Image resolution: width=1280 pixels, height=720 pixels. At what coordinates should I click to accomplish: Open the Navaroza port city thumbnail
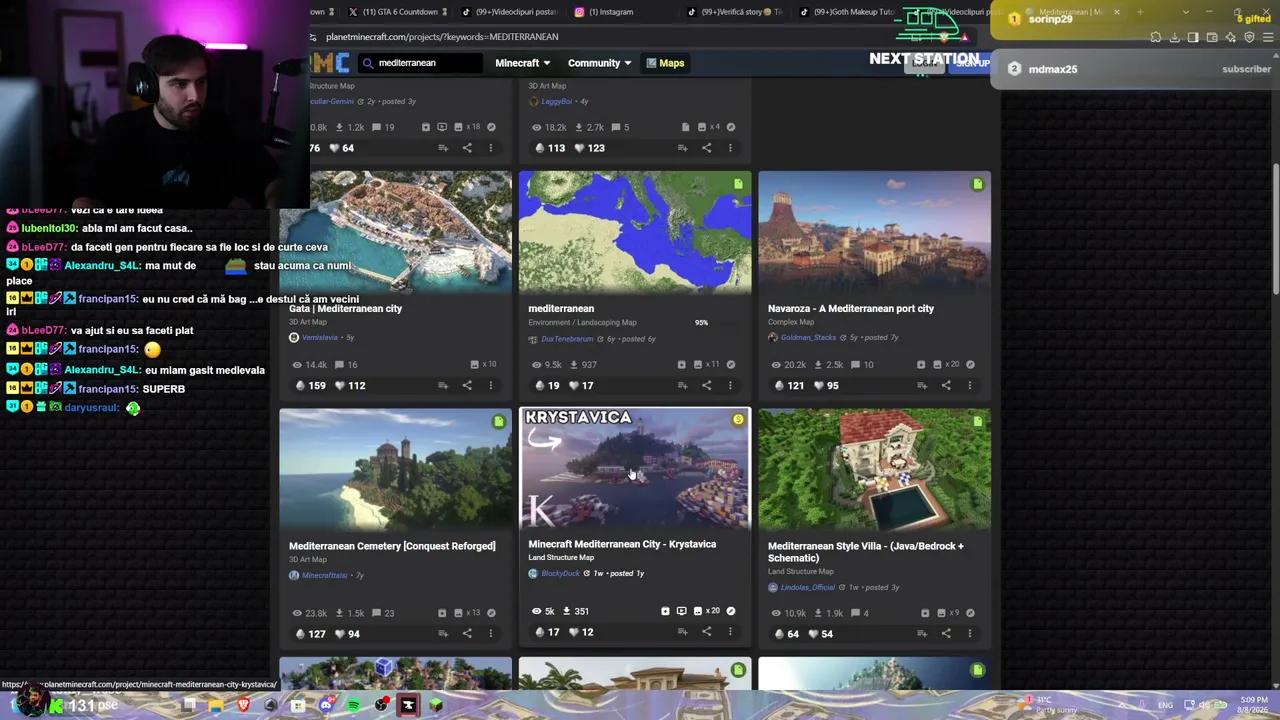click(x=874, y=231)
